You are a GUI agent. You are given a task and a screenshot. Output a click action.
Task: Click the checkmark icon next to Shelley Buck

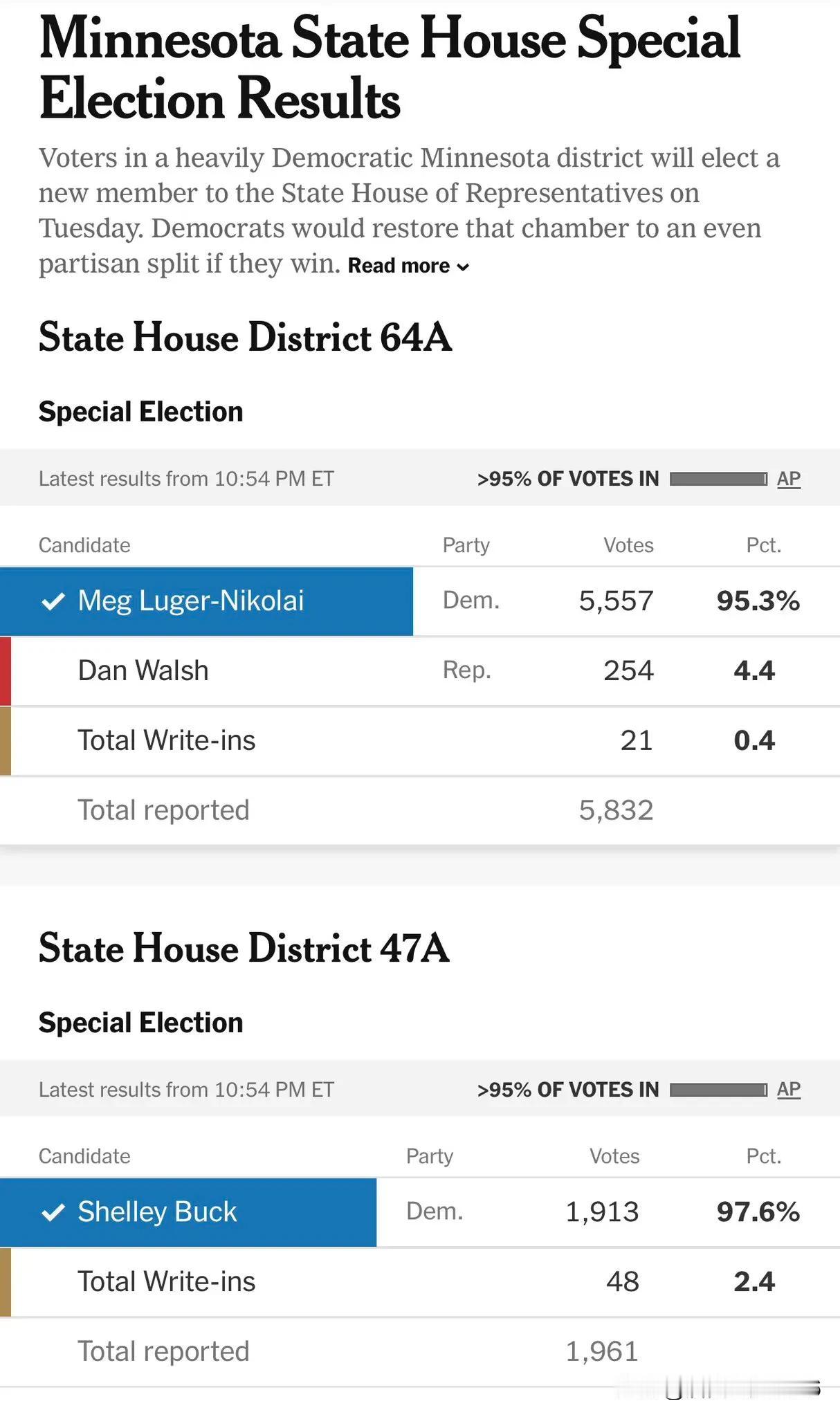53,1212
